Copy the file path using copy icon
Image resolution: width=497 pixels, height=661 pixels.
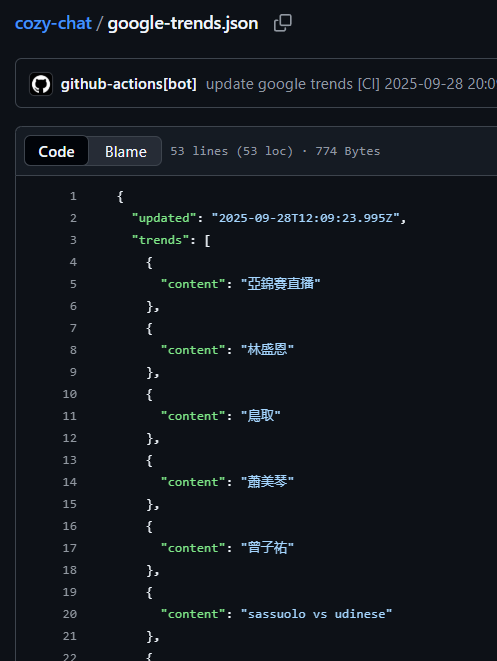click(x=282, y=23)
